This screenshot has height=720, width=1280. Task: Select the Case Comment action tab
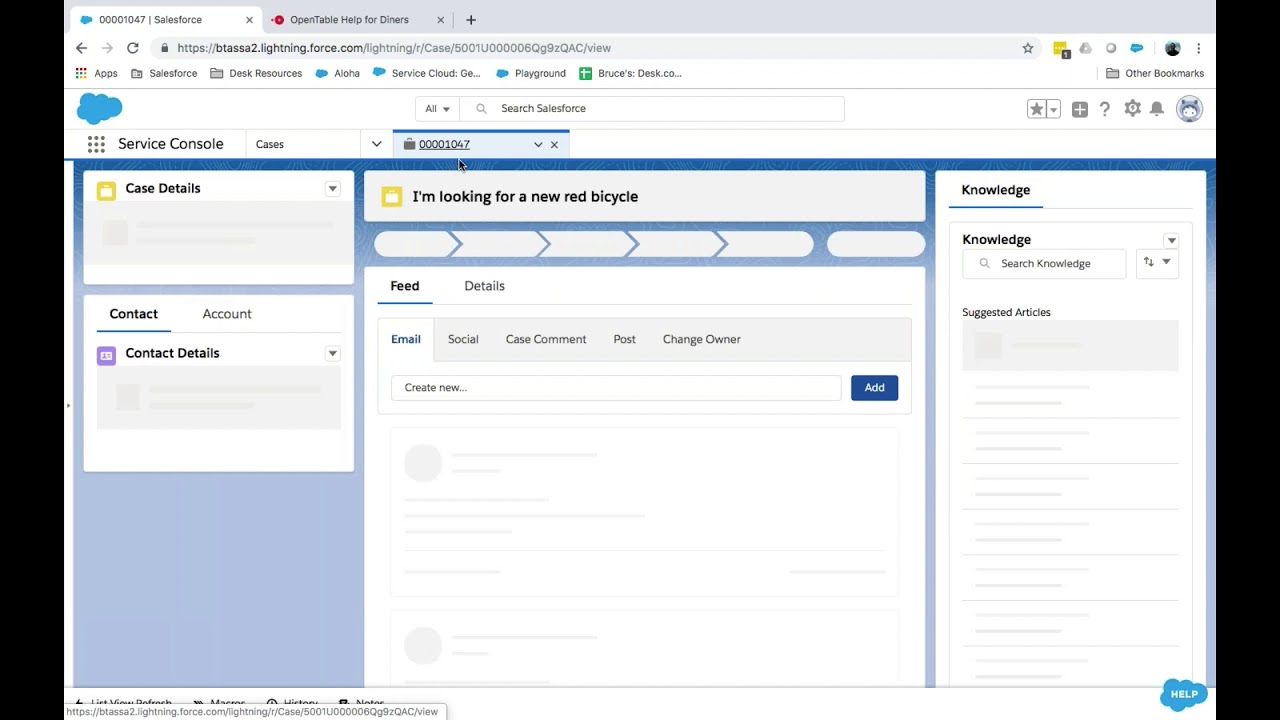pyautogui.click(x=546, y=339)
